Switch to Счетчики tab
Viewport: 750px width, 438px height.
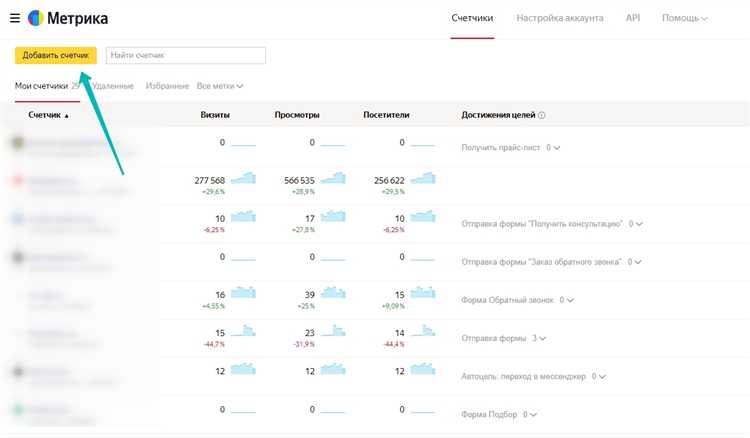pyautogui.click(x=472, y=18)
